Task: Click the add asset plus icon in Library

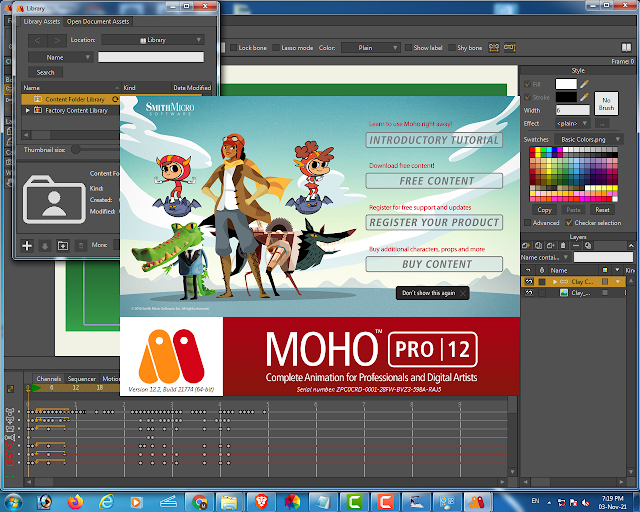Action: 27,245
